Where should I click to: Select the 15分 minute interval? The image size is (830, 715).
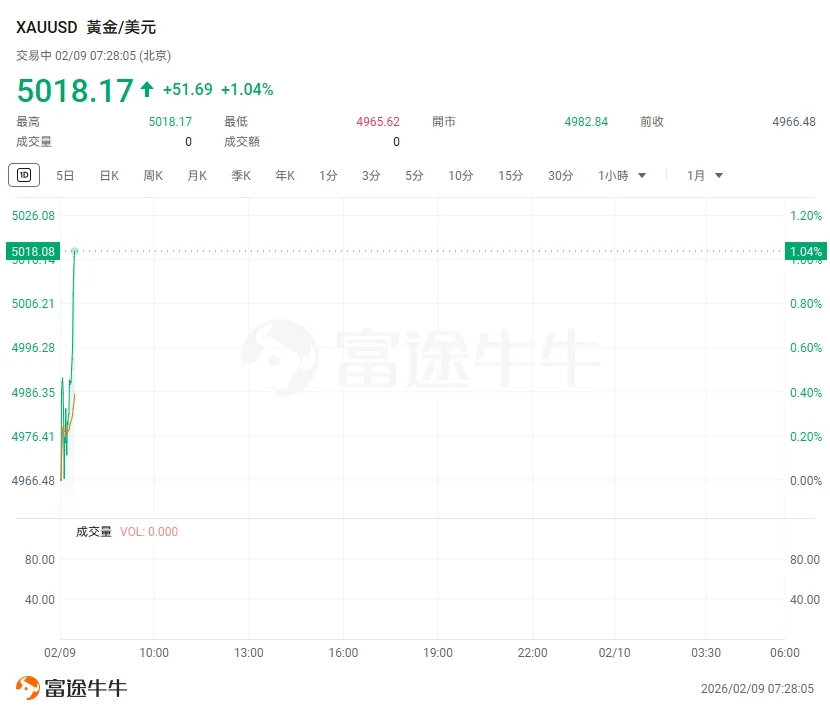click(x=511, y=176)
